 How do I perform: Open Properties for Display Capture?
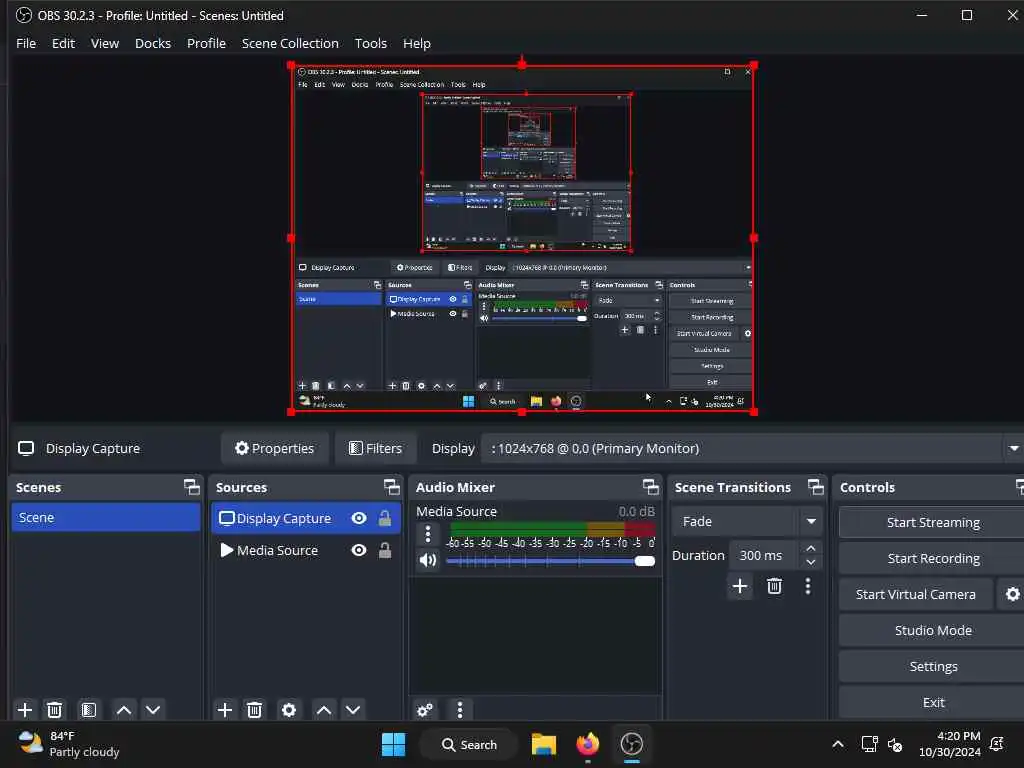coord(274,449)
